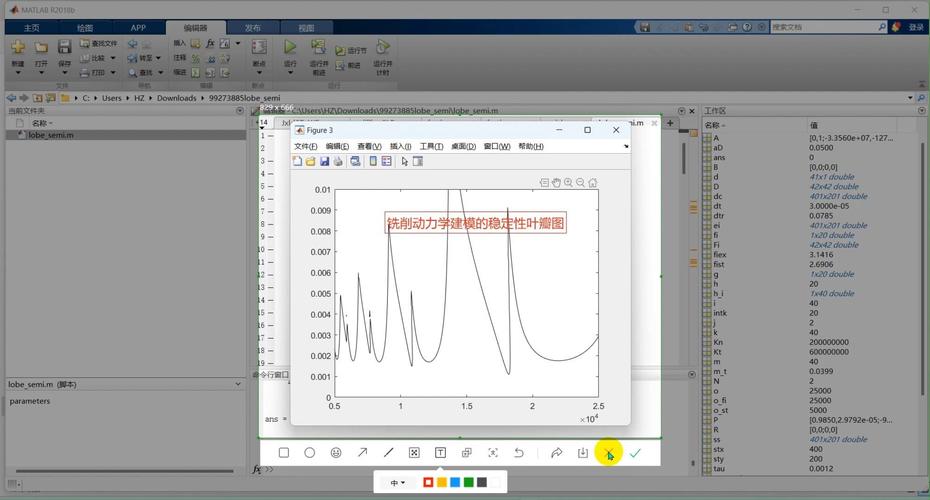Click the pin-to-screen overlapping squares icon

(467, 453)
